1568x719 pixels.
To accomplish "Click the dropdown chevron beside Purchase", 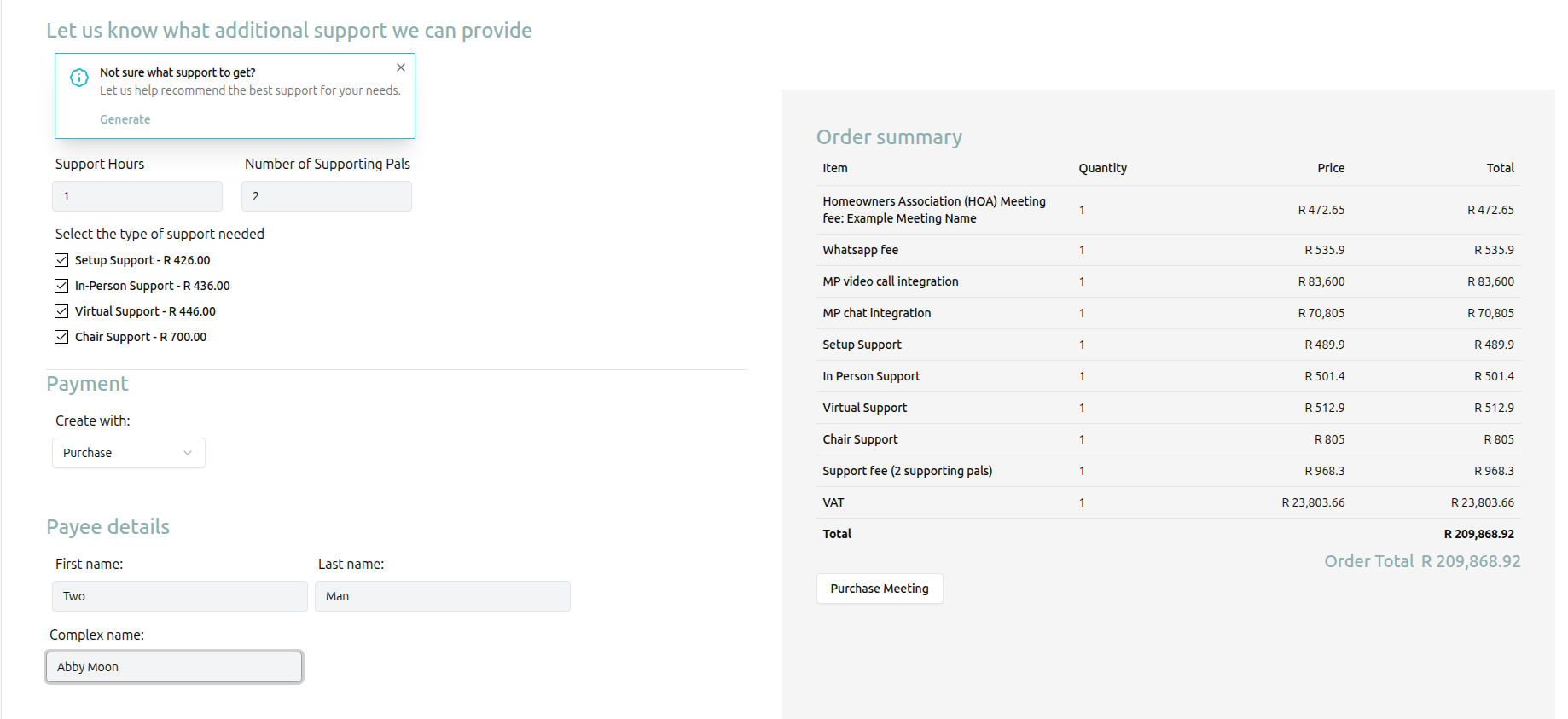I will (188, 453).
